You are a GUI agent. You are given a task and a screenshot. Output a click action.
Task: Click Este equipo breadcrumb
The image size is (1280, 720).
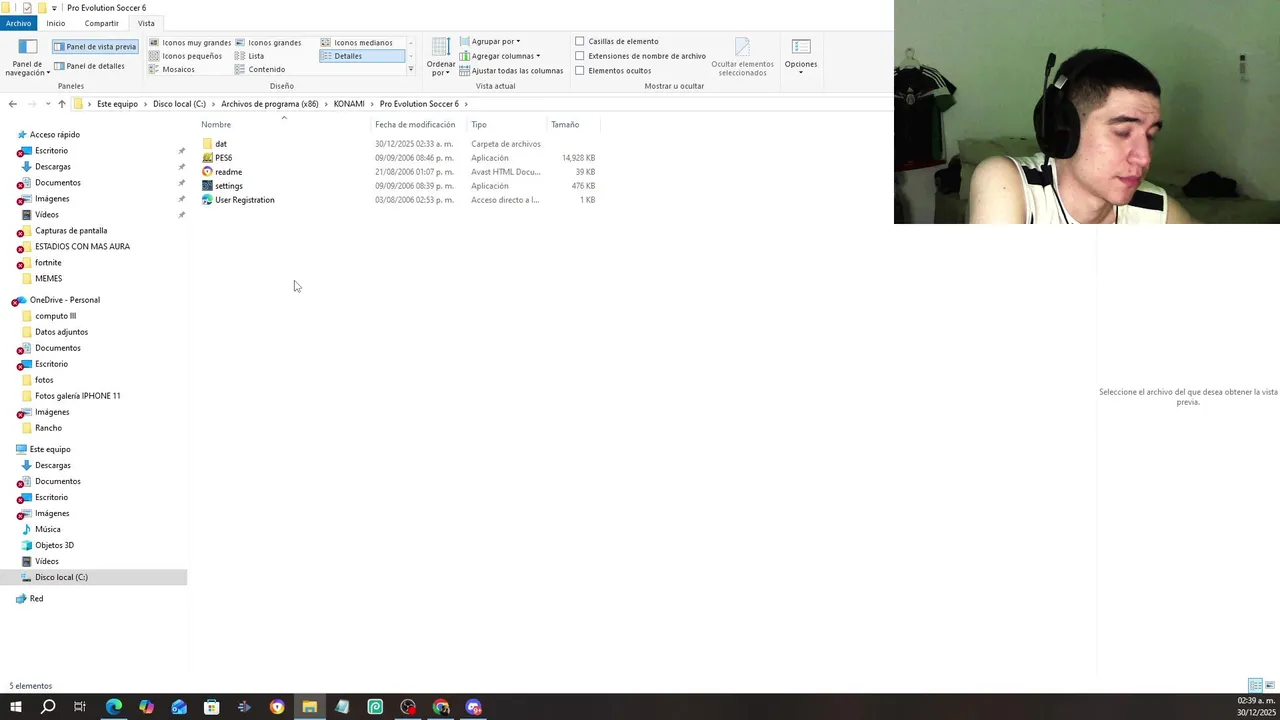tap(117, 104)
